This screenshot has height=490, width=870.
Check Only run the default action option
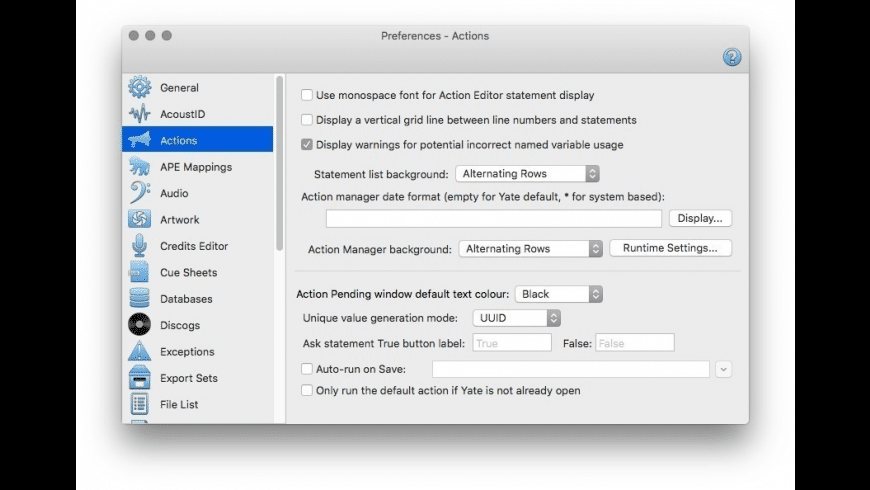point(306,390)
